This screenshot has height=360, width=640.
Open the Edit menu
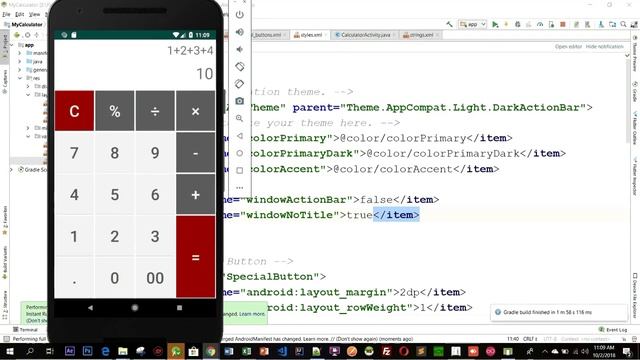19,14
